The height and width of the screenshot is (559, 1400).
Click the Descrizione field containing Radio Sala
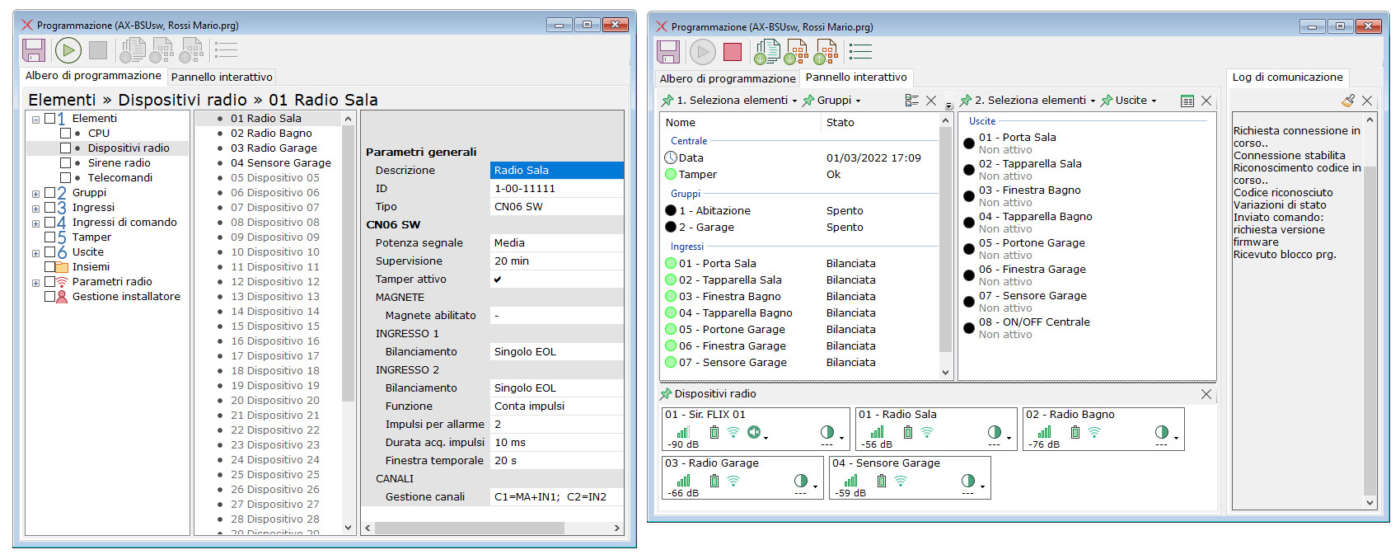click(556, 170)
